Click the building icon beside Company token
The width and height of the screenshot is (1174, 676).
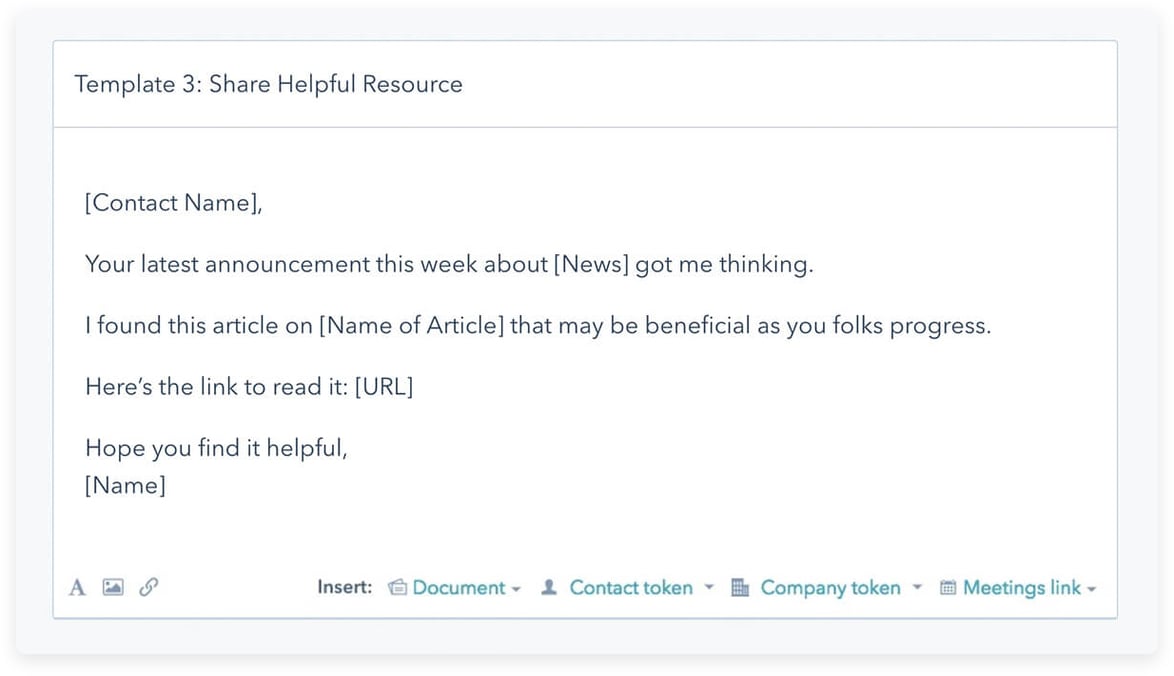click(x=740, y=588)
